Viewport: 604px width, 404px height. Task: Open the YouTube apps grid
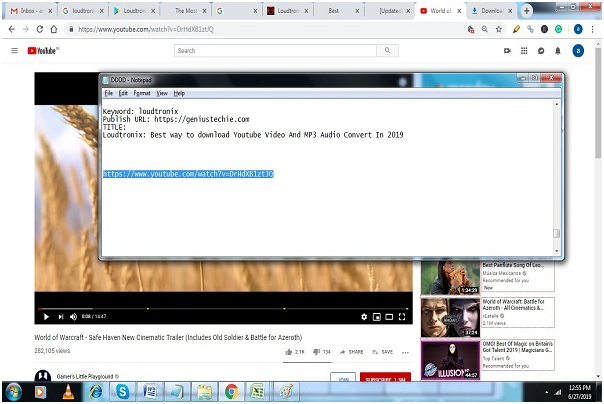[x=524, y=50]
